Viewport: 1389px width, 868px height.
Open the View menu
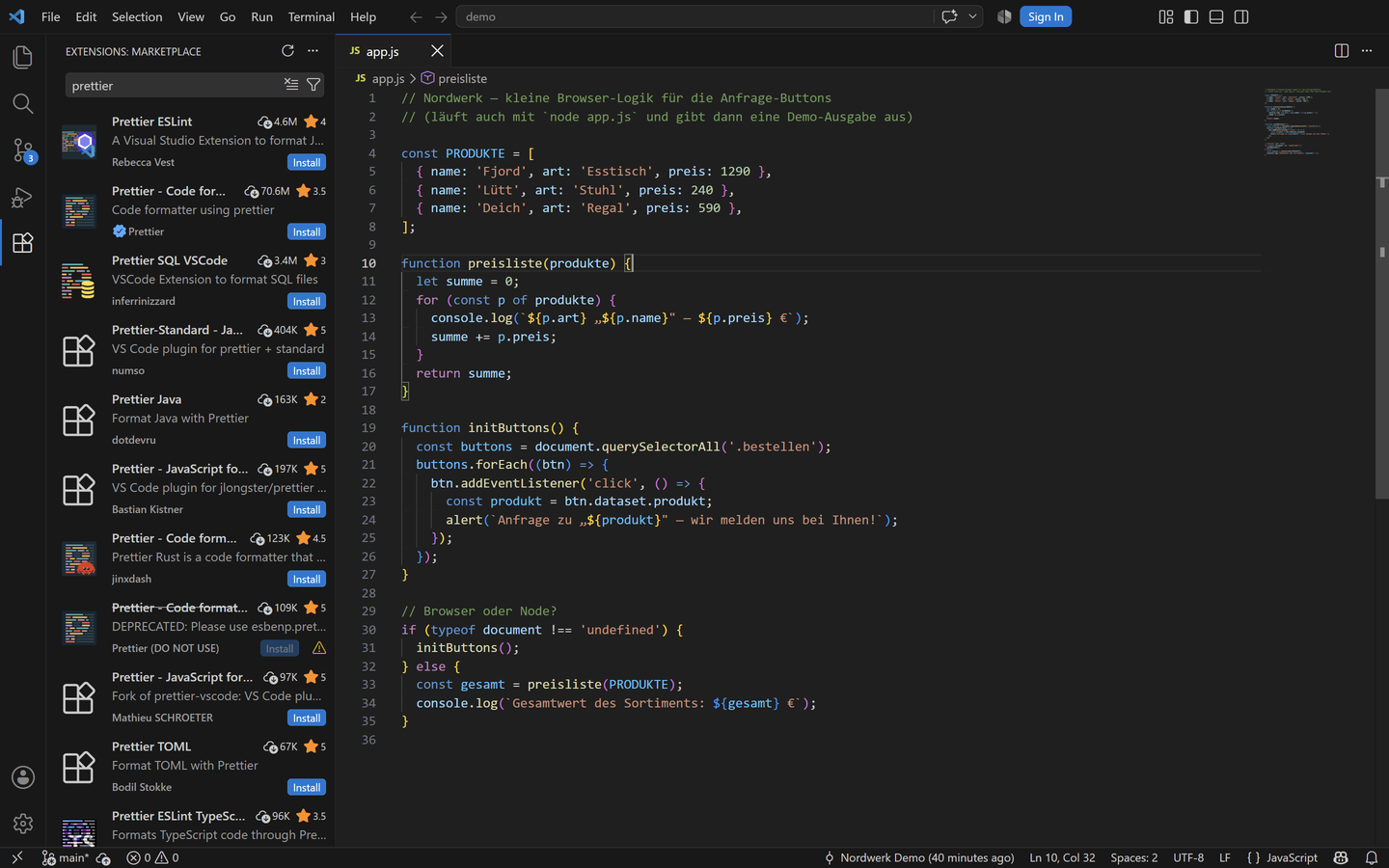tap(191, 16)
